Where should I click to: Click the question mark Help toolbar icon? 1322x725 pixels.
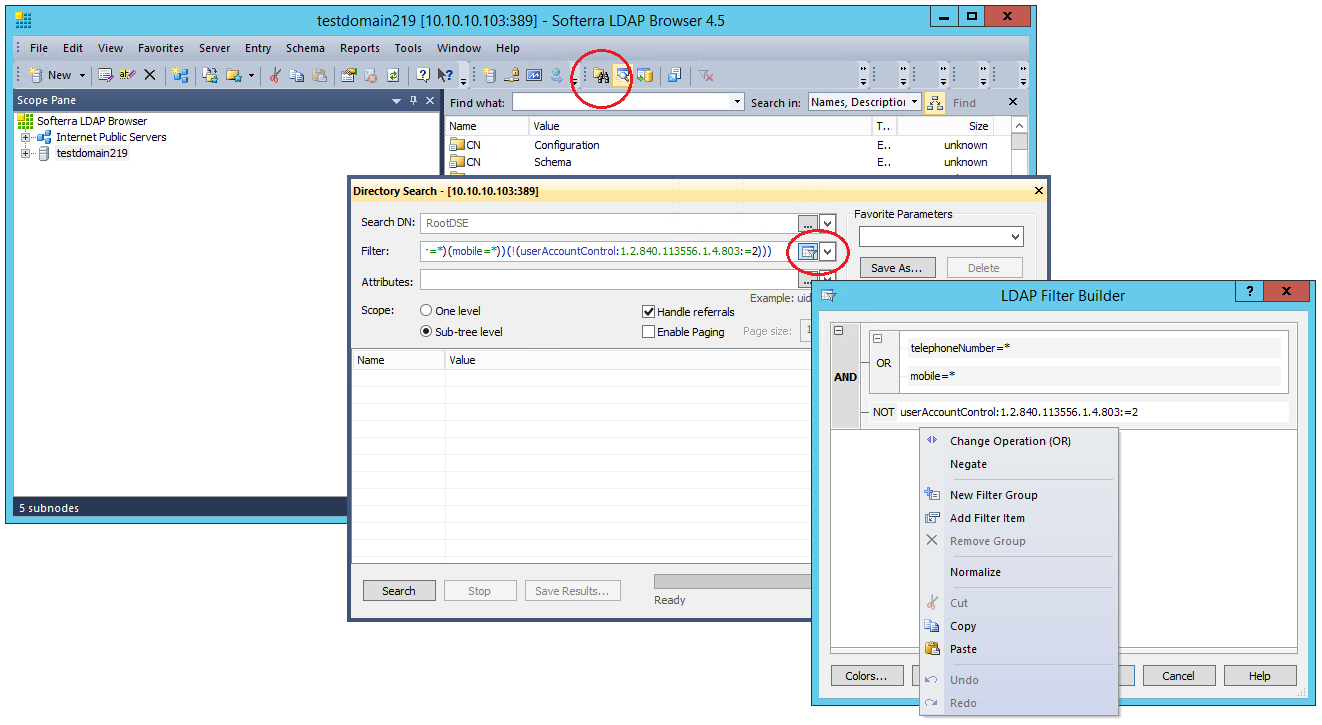(x=423, y=75)
